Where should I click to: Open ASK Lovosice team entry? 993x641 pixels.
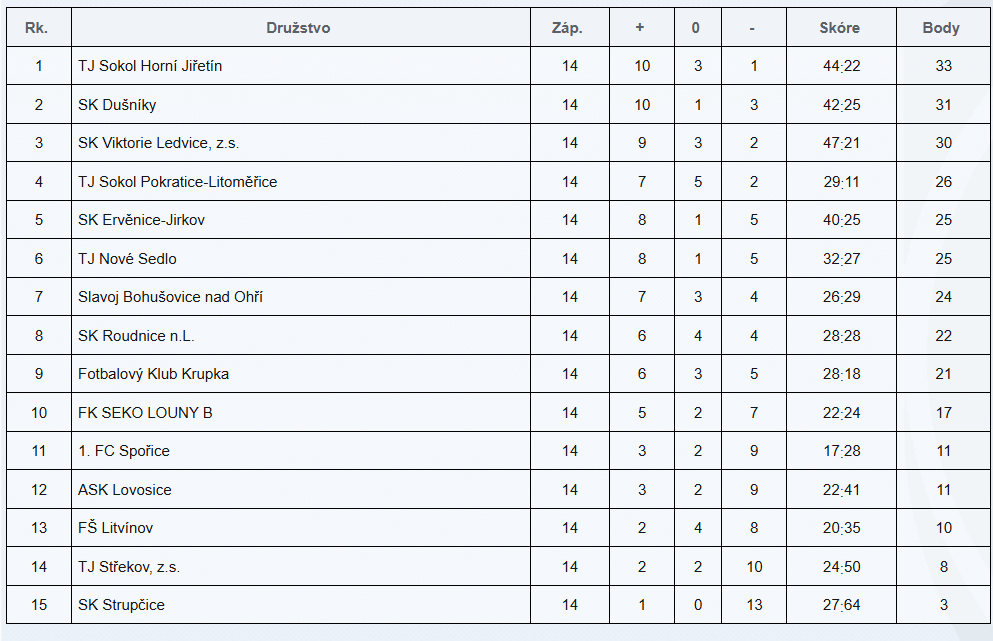tap(124, 490)
